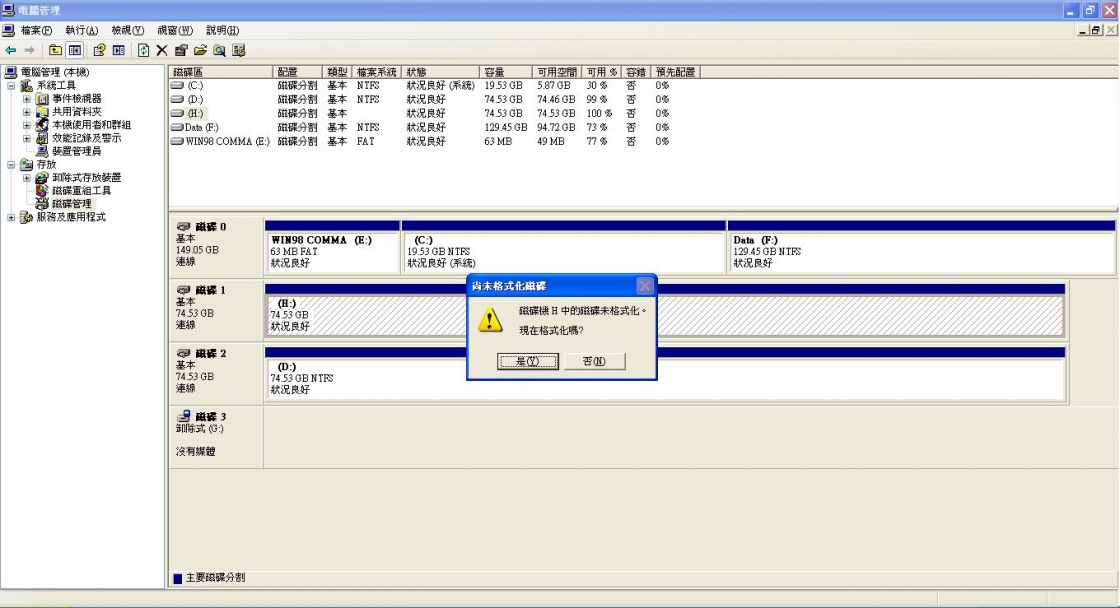Collapse the 系統工具 tree node
The image size is (1120, 608).
click(x=11, y=86)
